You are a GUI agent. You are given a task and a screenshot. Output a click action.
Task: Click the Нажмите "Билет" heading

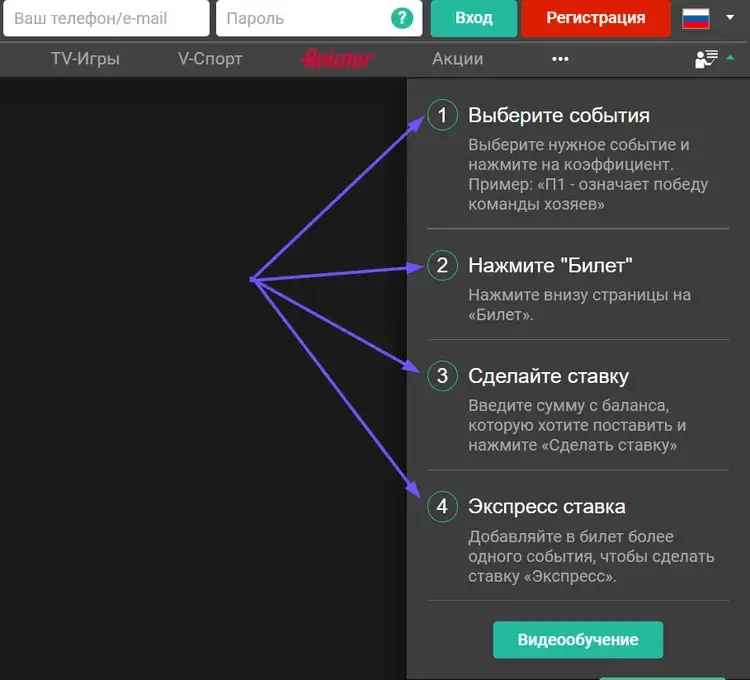coord(550,265)
